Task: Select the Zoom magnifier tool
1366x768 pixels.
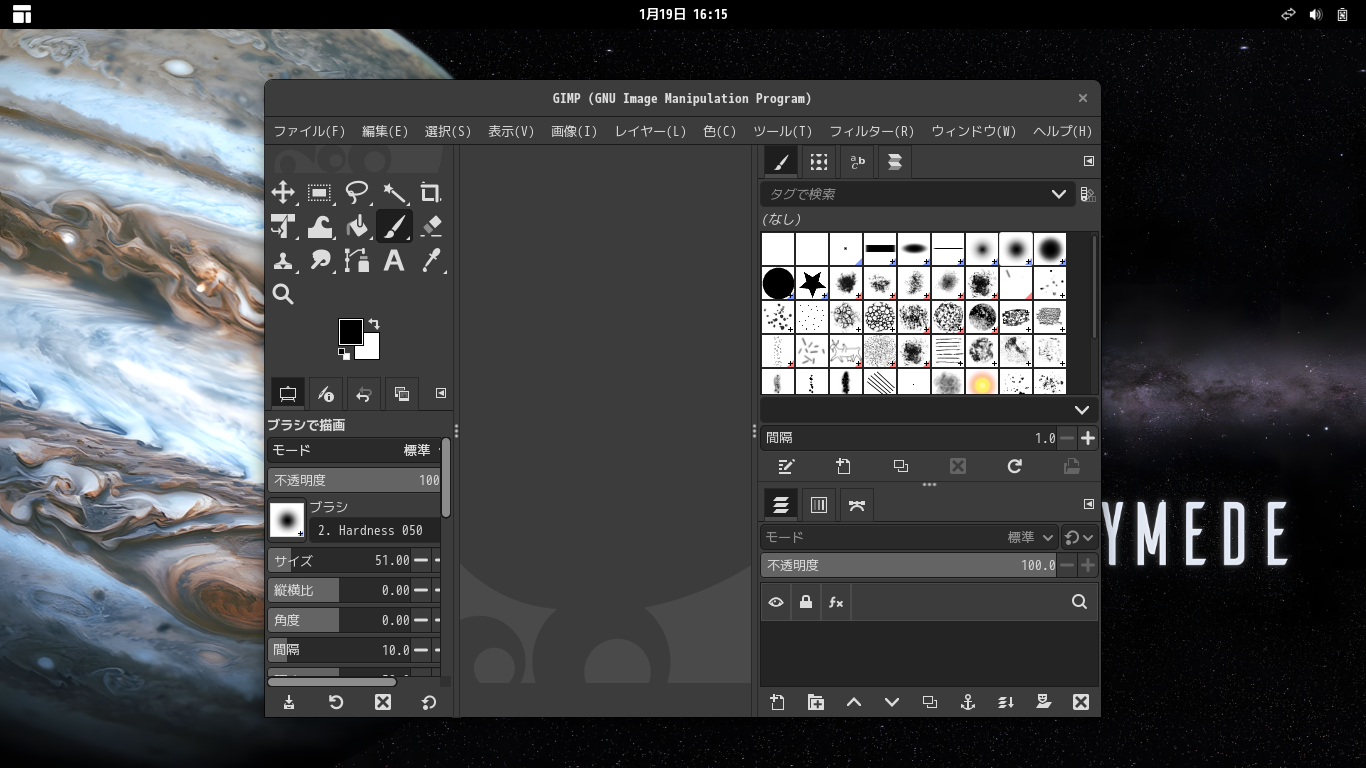Action: pyautogui.click(x=283, y=294)
